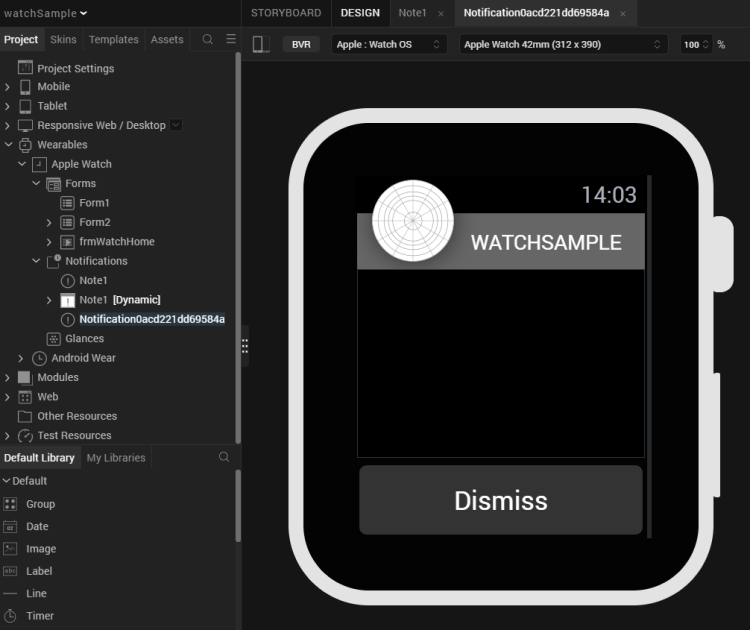Click the frmWatchHome form icon
Screen dimensions: 750x630
tap(67, 242)
